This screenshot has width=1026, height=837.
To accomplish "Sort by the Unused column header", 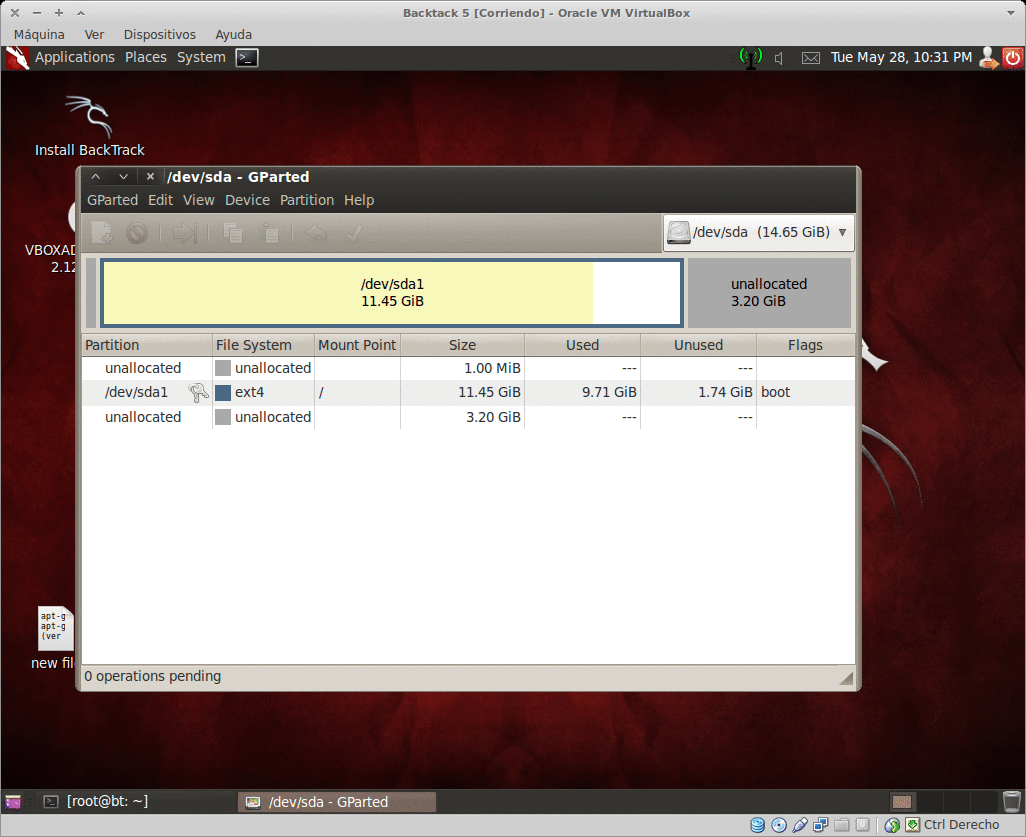I will 698,345.
